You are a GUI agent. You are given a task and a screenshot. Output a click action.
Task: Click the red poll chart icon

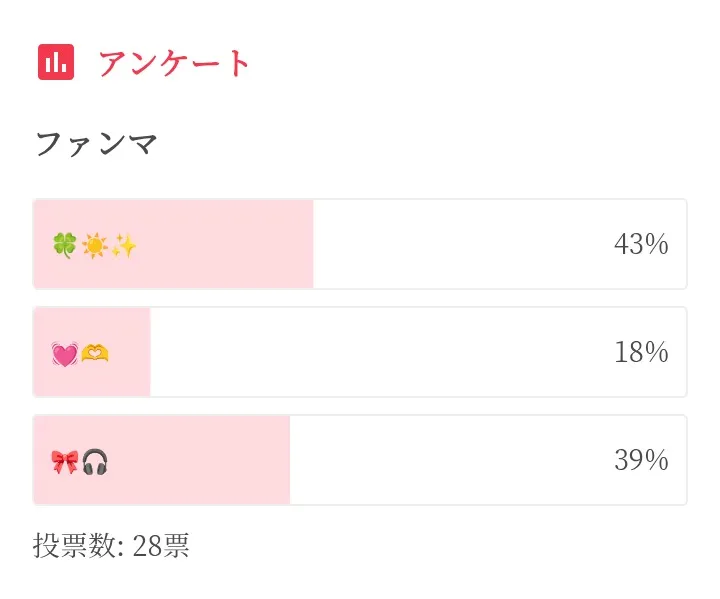click(x=56, y=63)
